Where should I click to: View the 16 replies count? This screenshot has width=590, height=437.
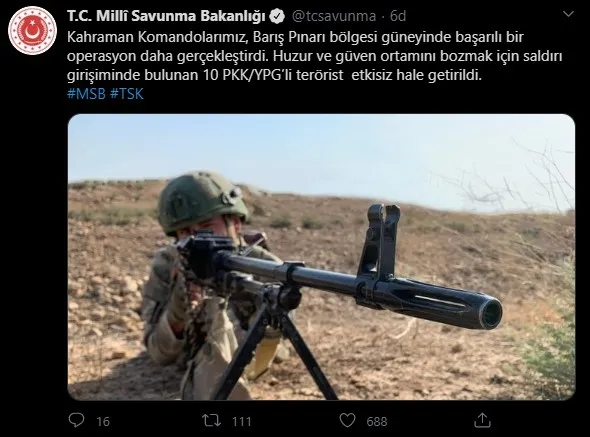click(103, 422)
